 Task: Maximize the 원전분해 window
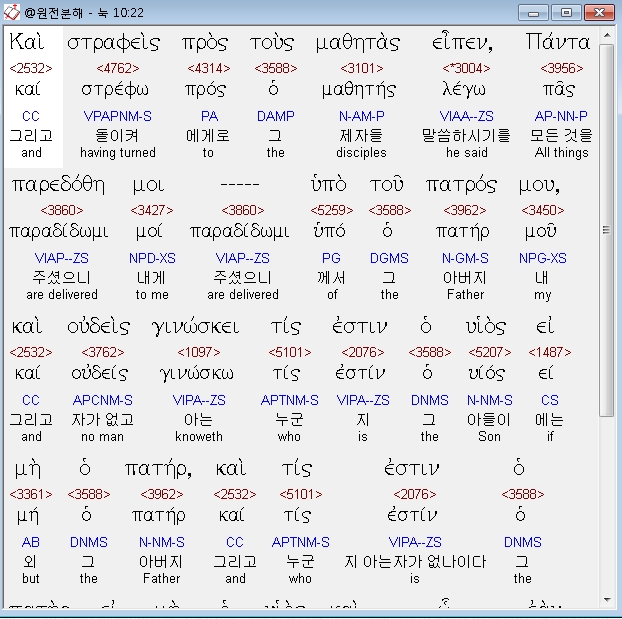[x=566, y=13]
